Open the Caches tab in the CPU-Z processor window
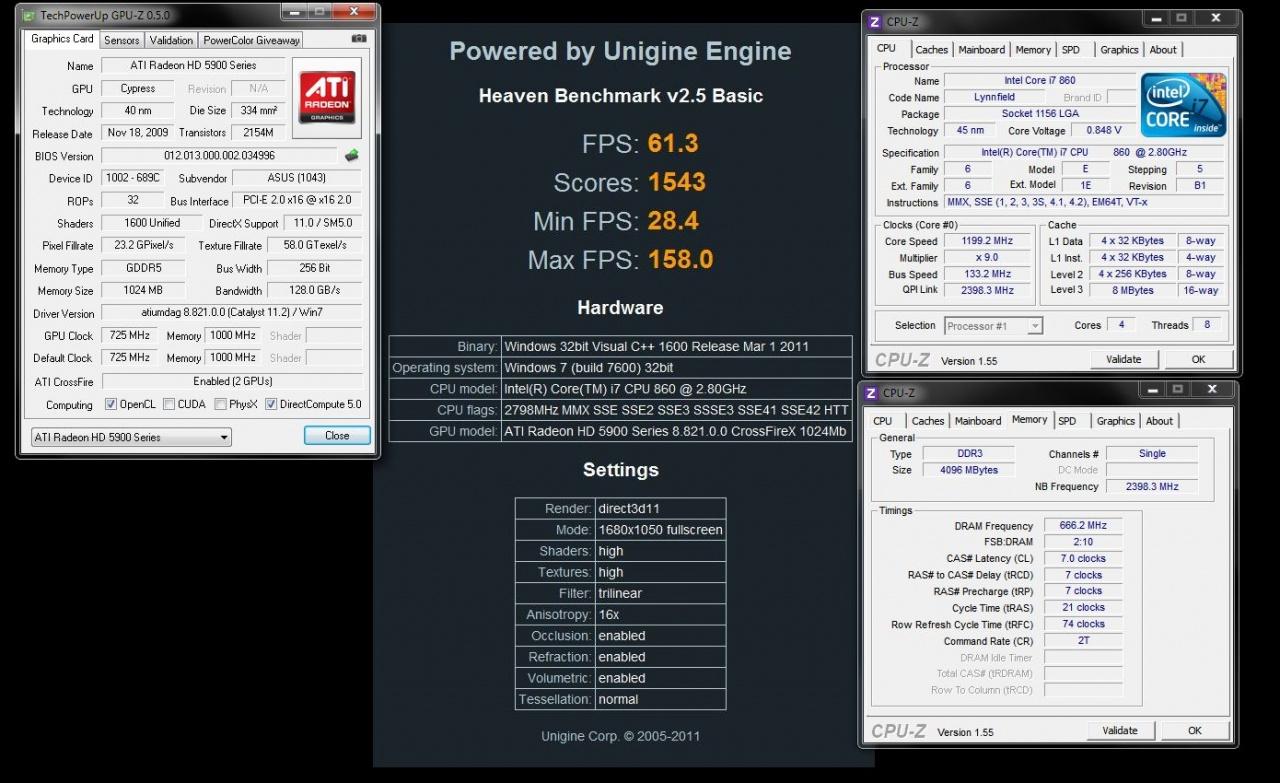 point(931,50)
